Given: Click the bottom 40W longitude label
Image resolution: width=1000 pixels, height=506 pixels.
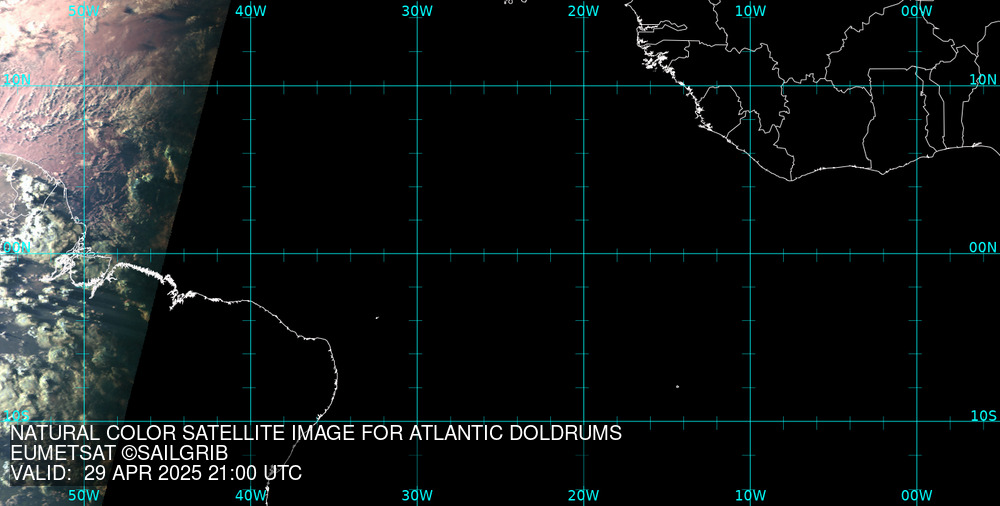Looking at the screenshot, I should 251,495.
